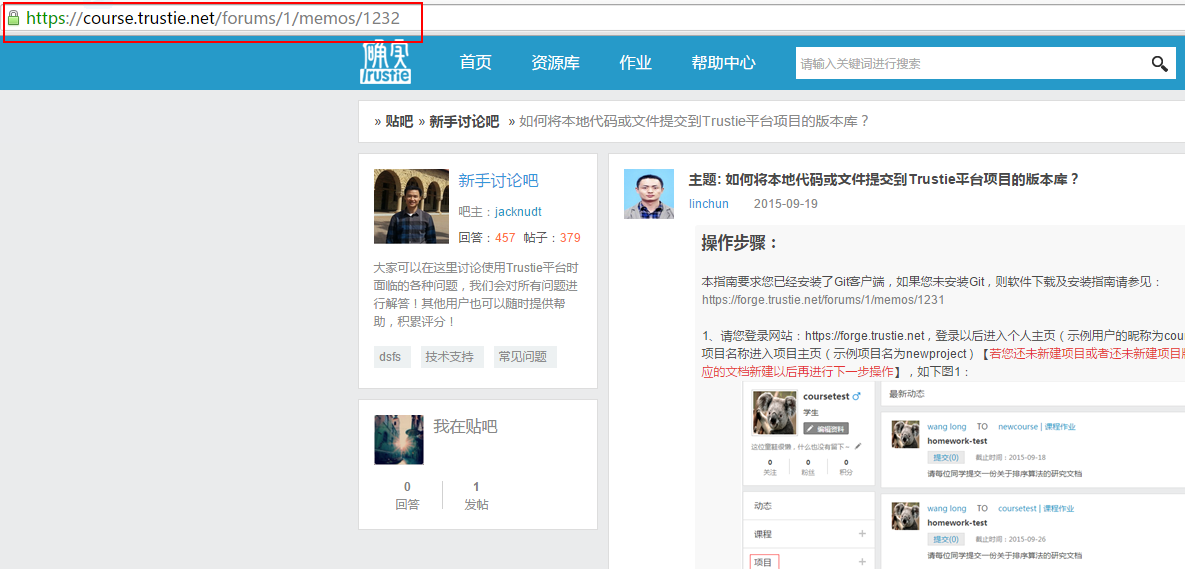Select the 常见问题 tag
Image resolution: width=1185 pixels, height=569 pixels.
pyautogui.click(x=525, y=357)
